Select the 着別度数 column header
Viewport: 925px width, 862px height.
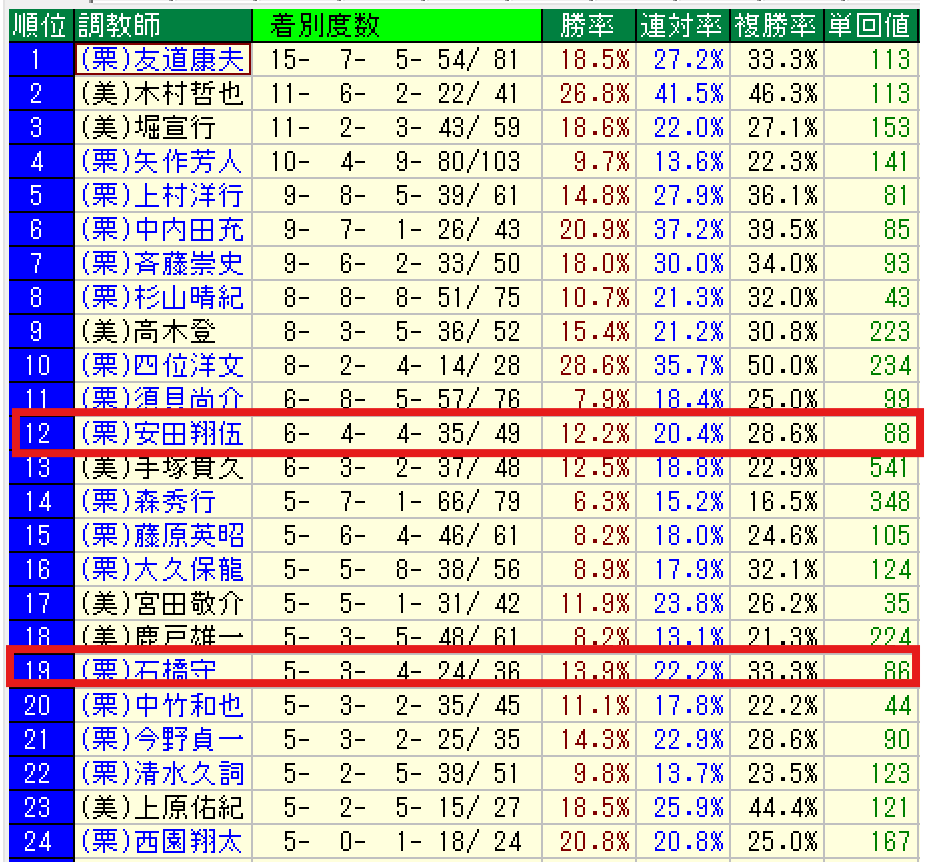pos(324,25)
